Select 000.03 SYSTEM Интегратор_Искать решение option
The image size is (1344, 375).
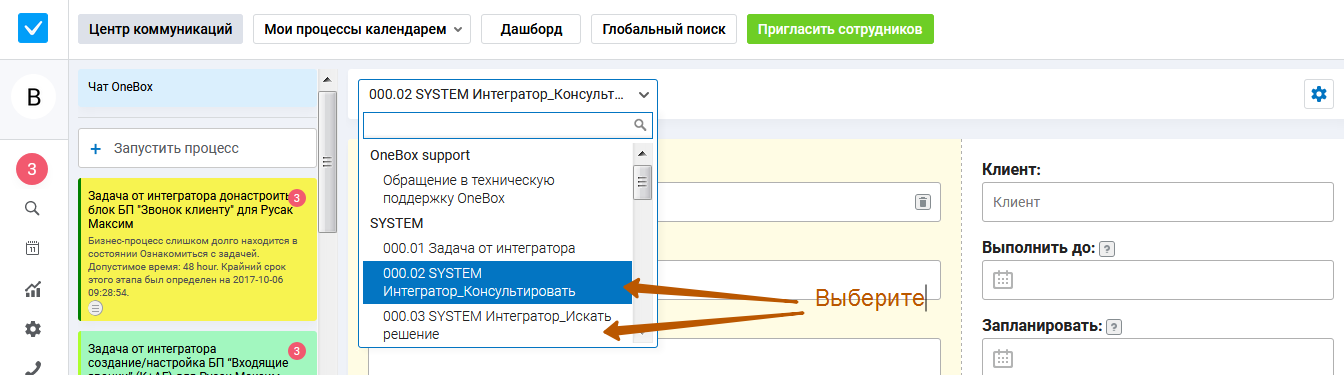coord(497,325)
